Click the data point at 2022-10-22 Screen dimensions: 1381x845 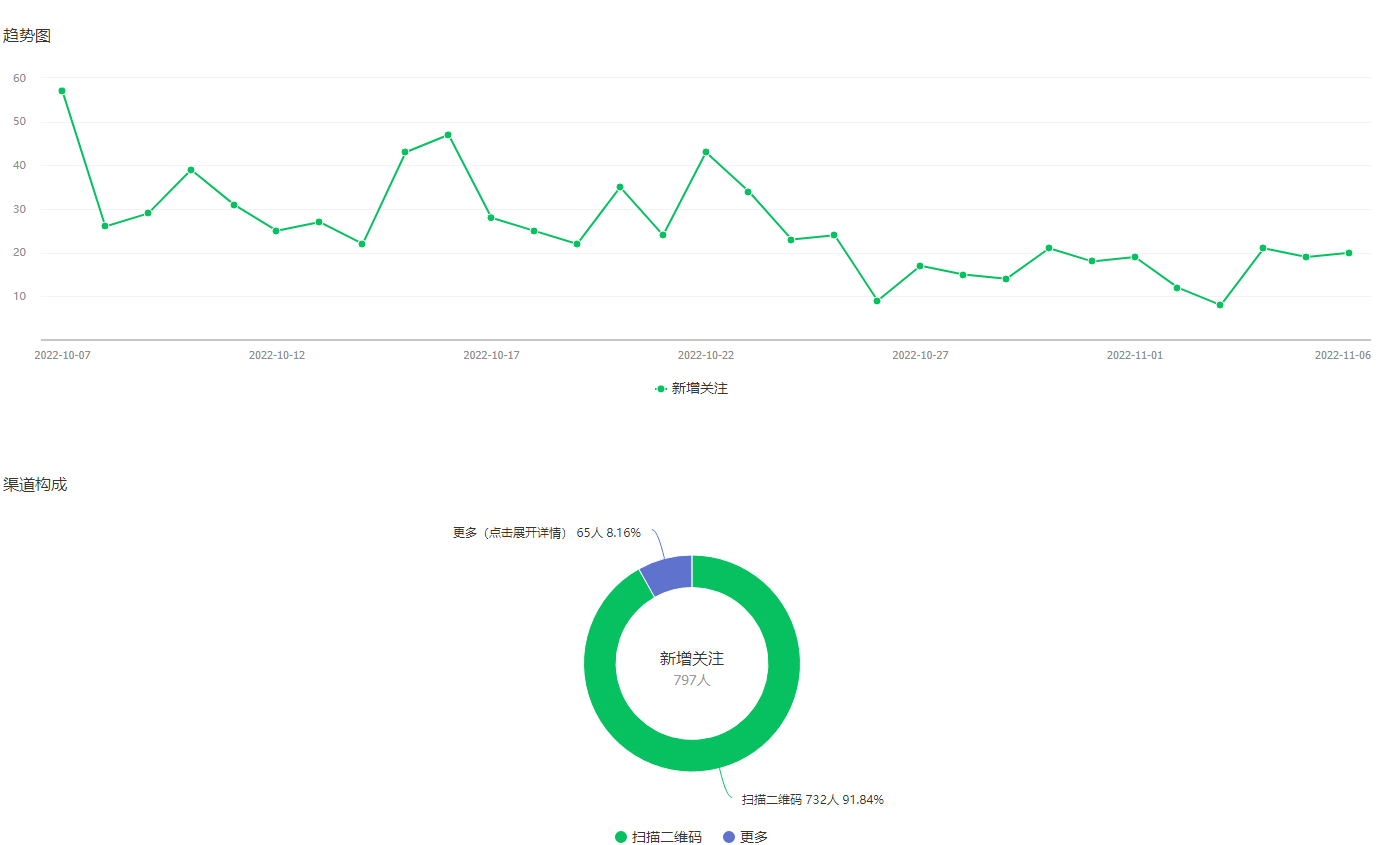(x=706, y=152)
